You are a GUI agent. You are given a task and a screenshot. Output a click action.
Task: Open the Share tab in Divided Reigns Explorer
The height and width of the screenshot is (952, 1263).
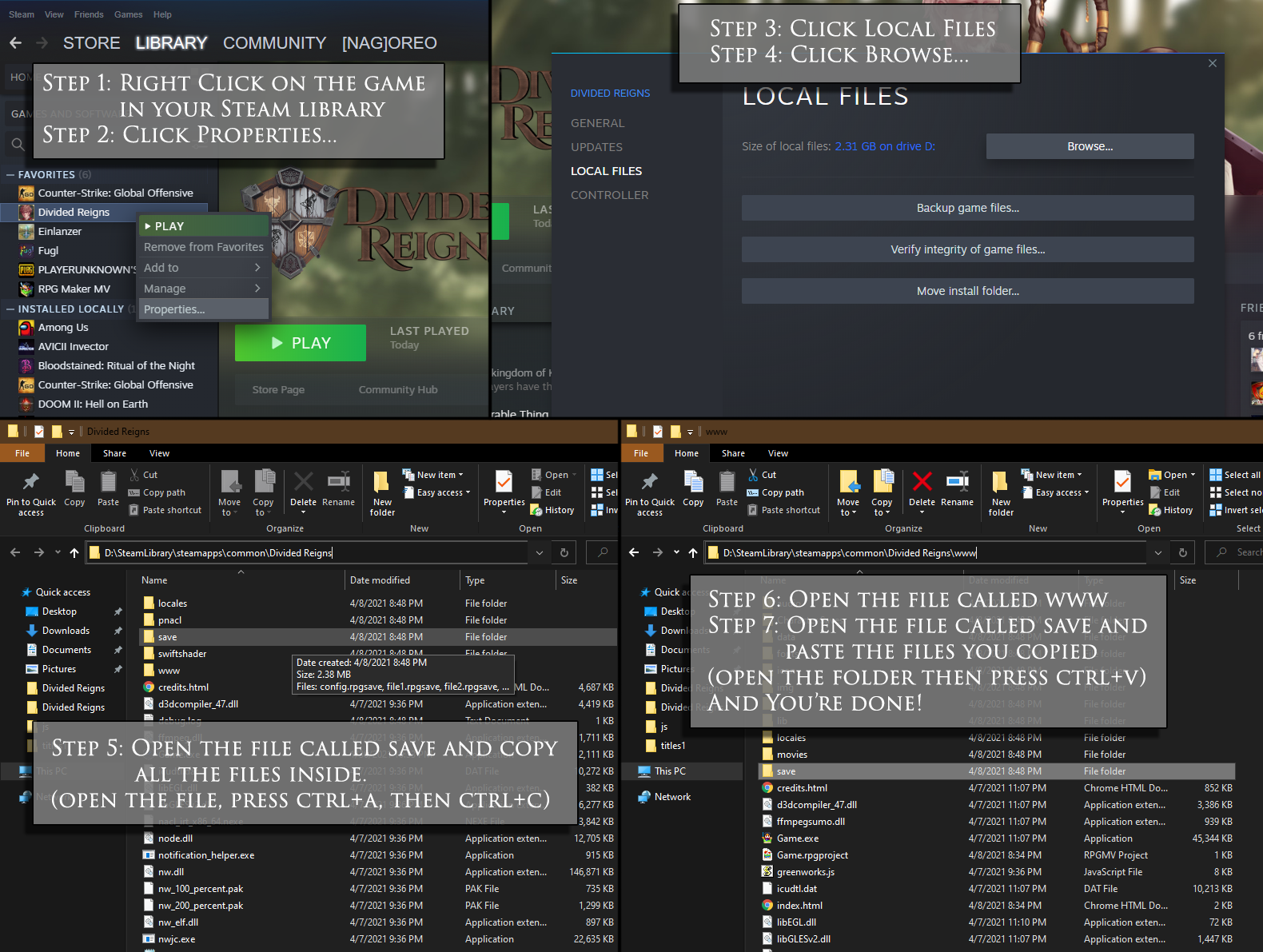click(114, 453)
